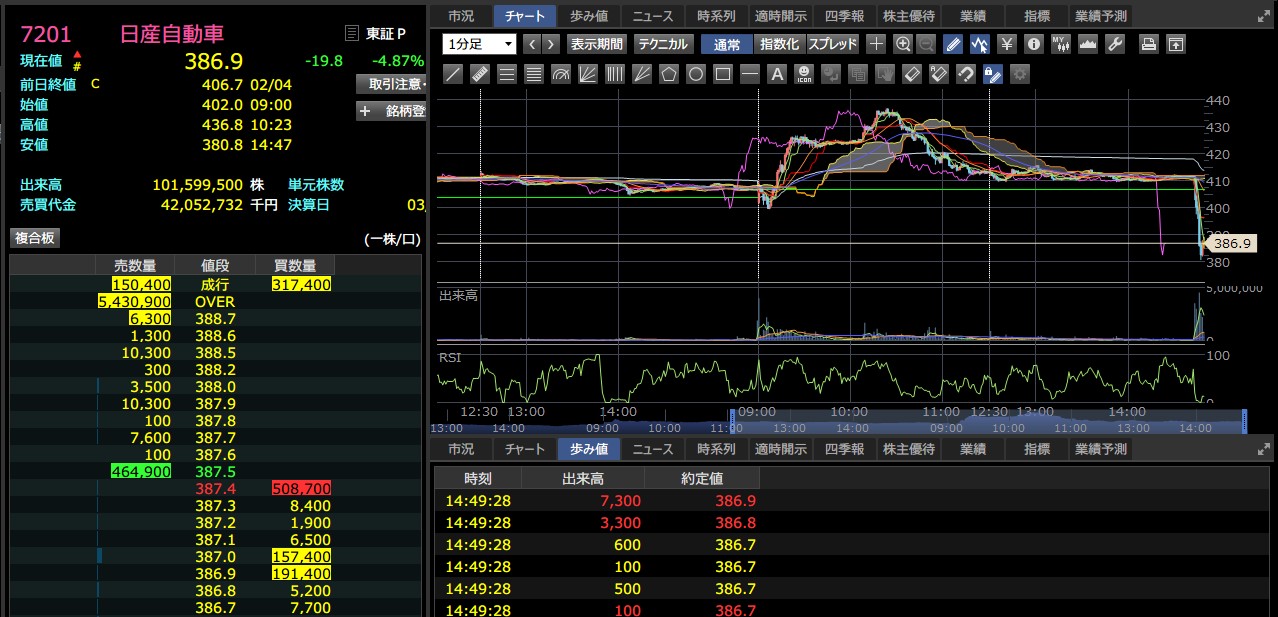
Task: Select the three parallel lines tool
Action: click(507, 74)
